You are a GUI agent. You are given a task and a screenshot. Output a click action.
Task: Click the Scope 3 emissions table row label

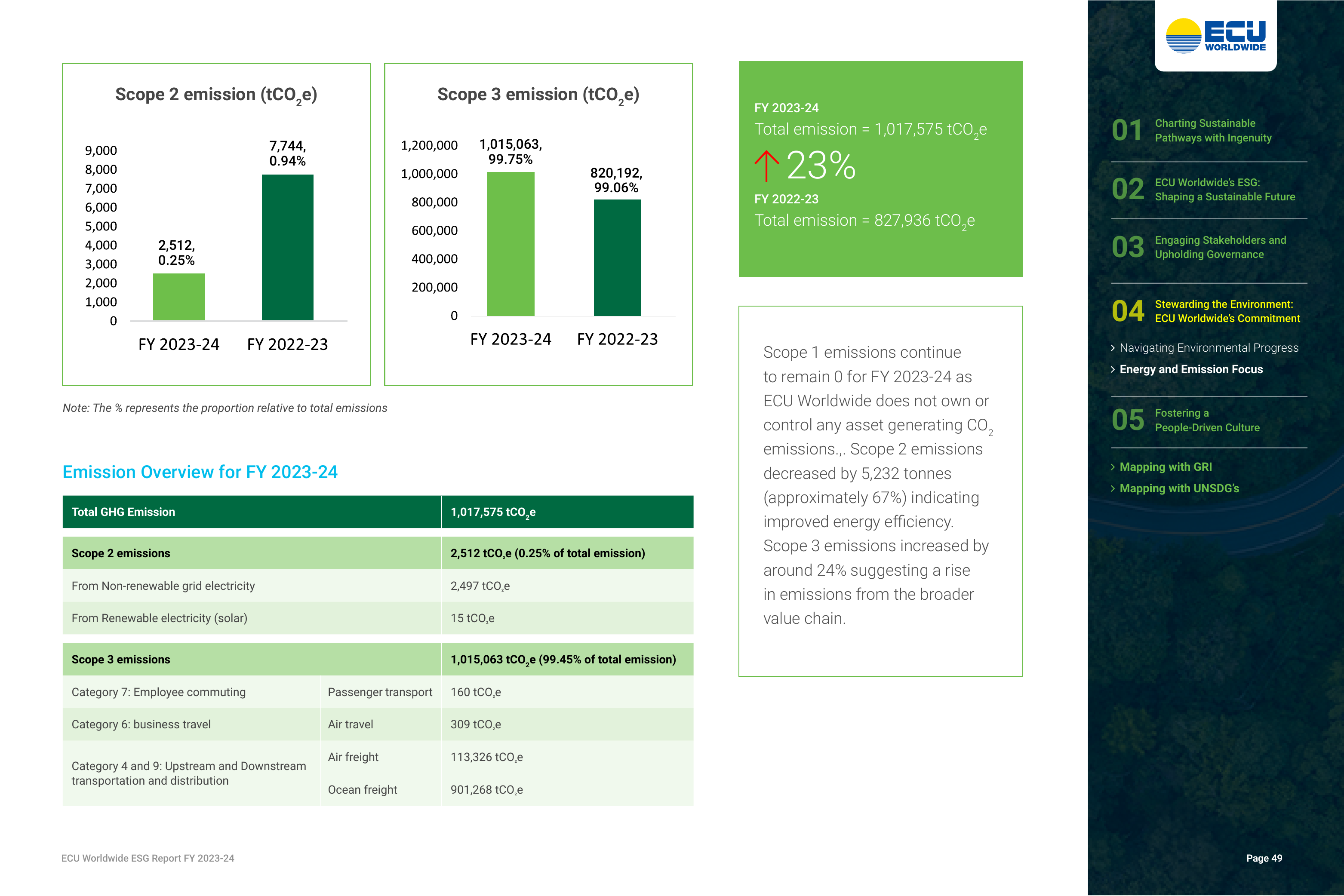pos(252,659)
